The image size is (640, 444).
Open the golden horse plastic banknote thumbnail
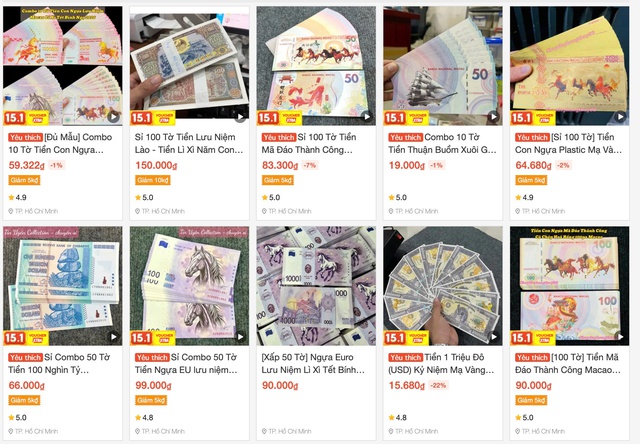coord(569,66)
